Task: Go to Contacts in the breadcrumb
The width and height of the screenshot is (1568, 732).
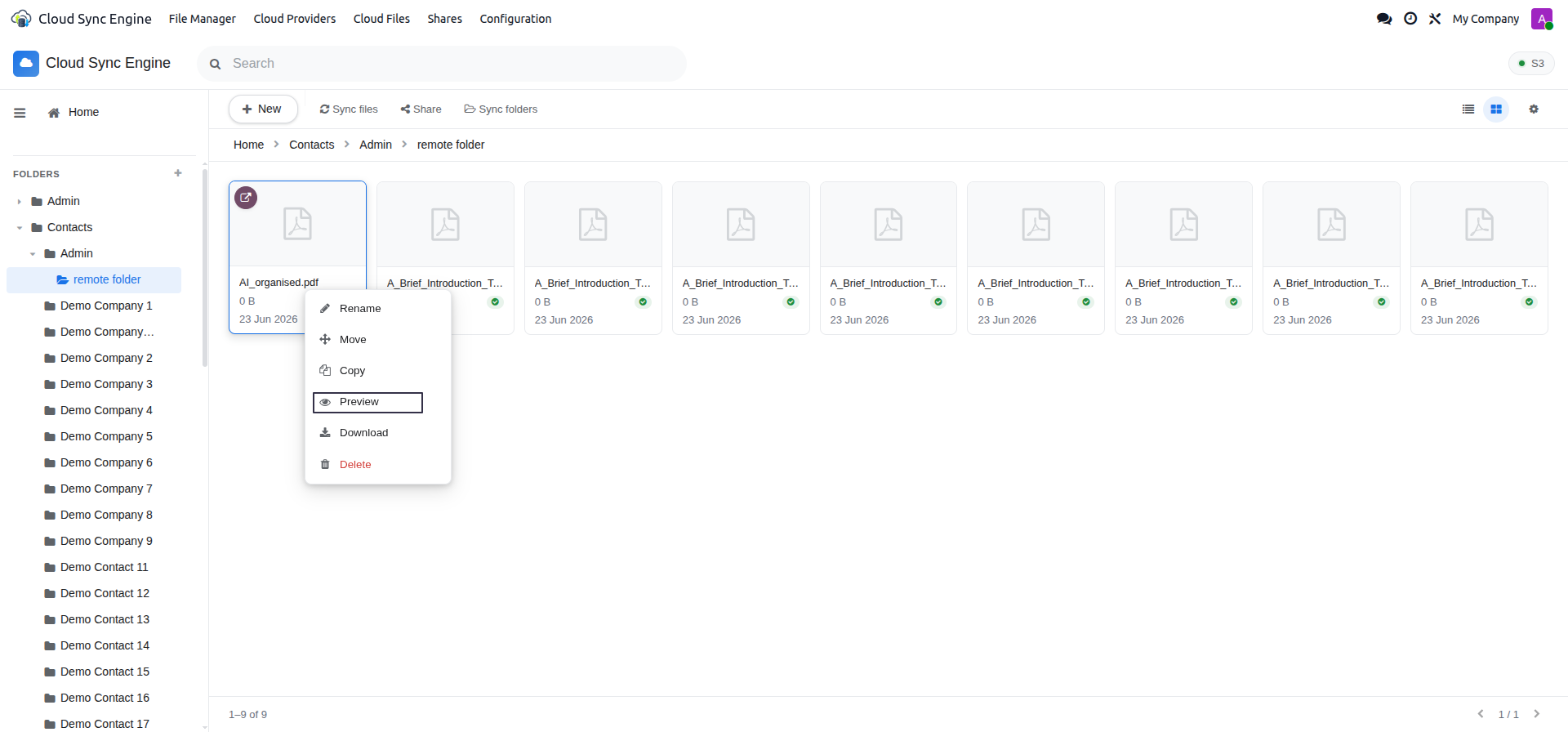Action: coord(312,145)
